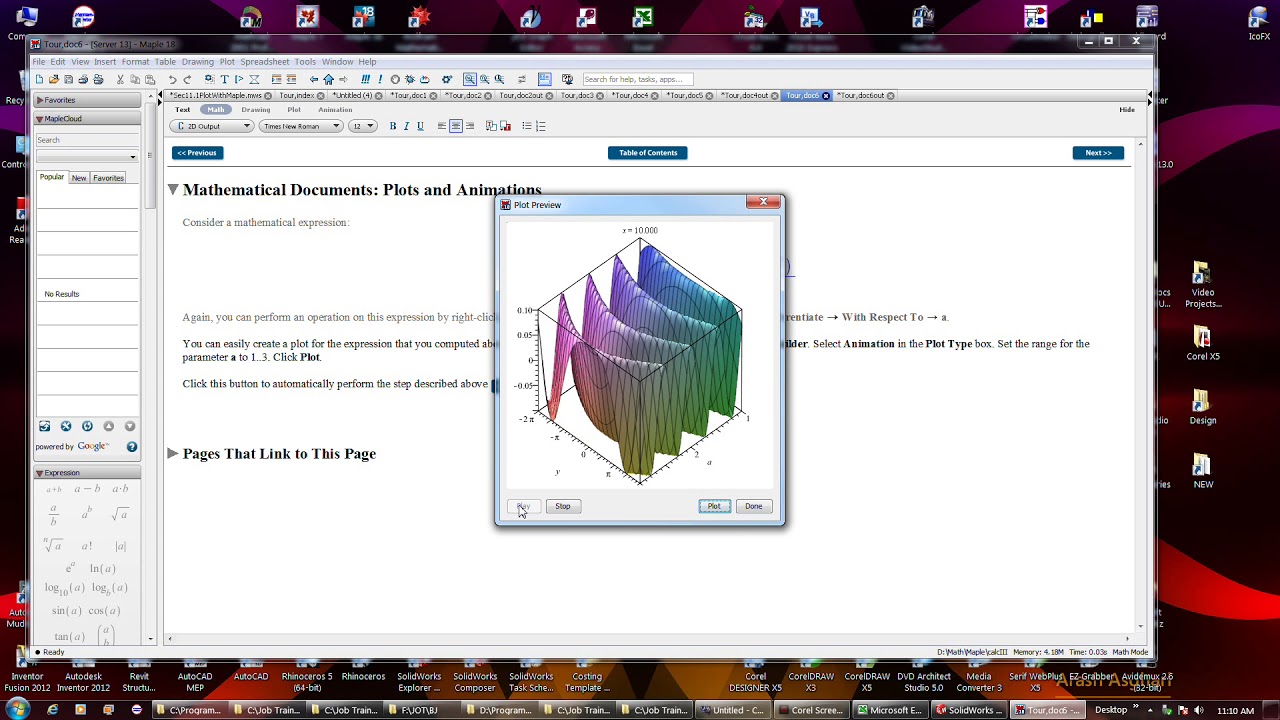Viewport: 1280px width, 720px height.
Task: Click the restart kernel icon
Action: [x=425, y=79]
